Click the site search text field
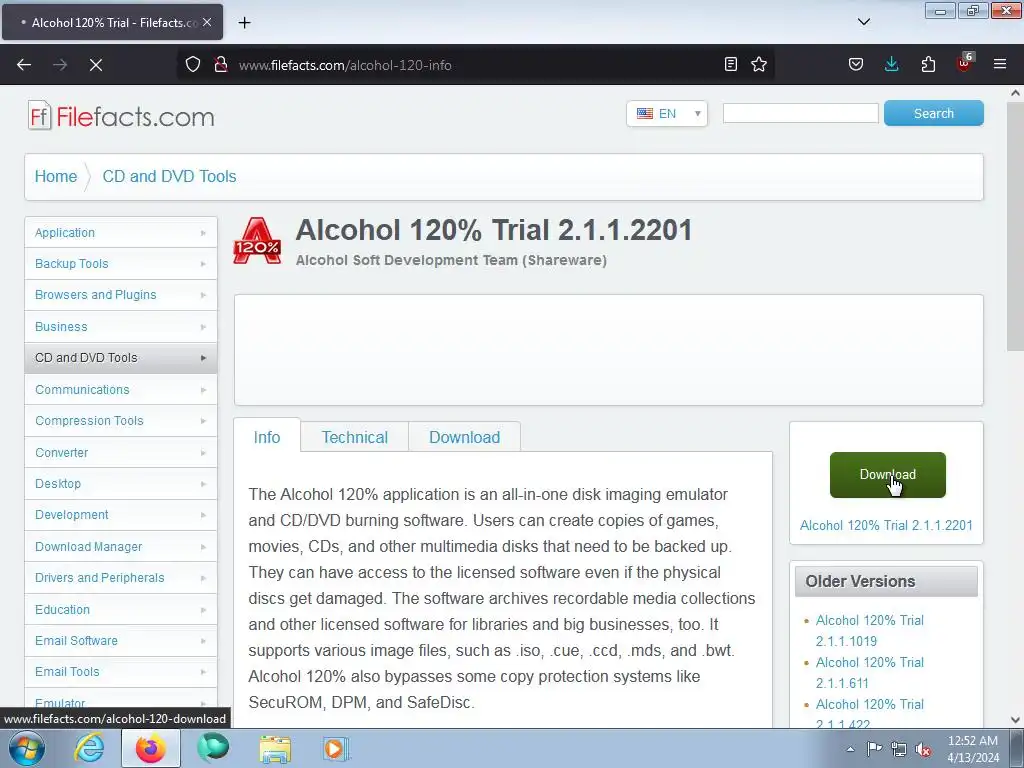 tap(800, 113)
